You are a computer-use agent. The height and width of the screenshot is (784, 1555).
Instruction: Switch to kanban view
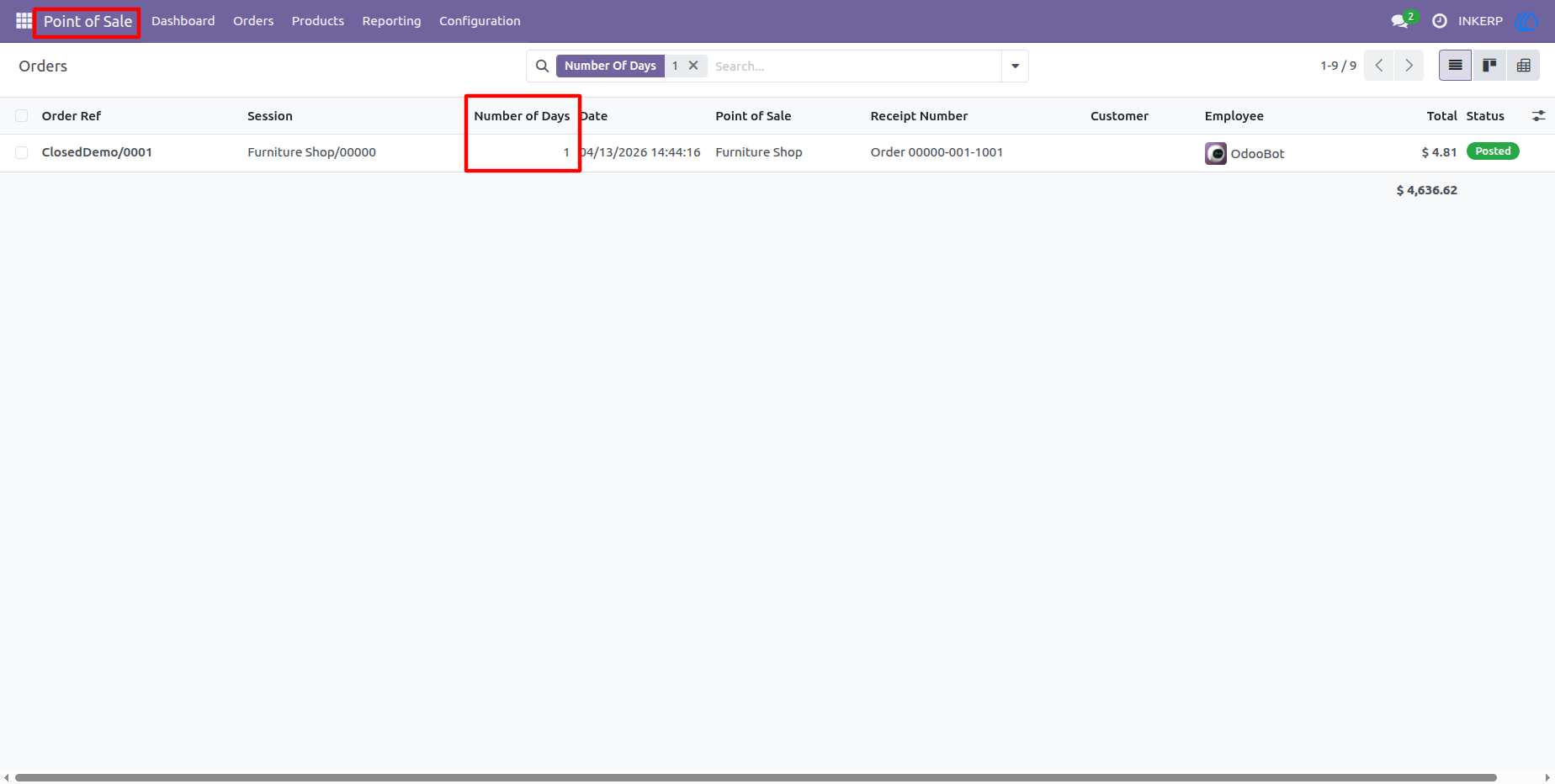pos(1489,66)
